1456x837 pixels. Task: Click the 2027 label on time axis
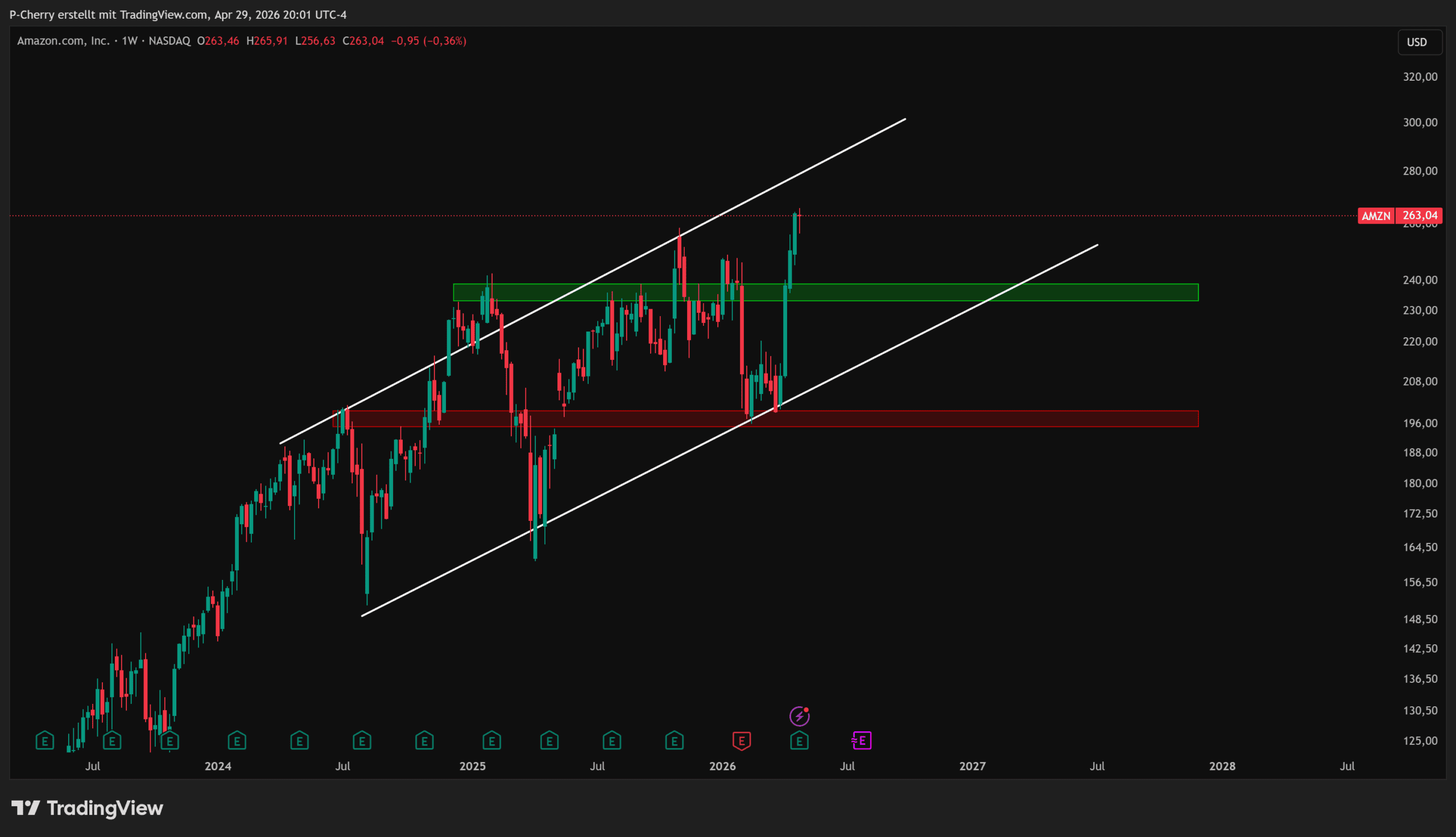coord(972,766)
